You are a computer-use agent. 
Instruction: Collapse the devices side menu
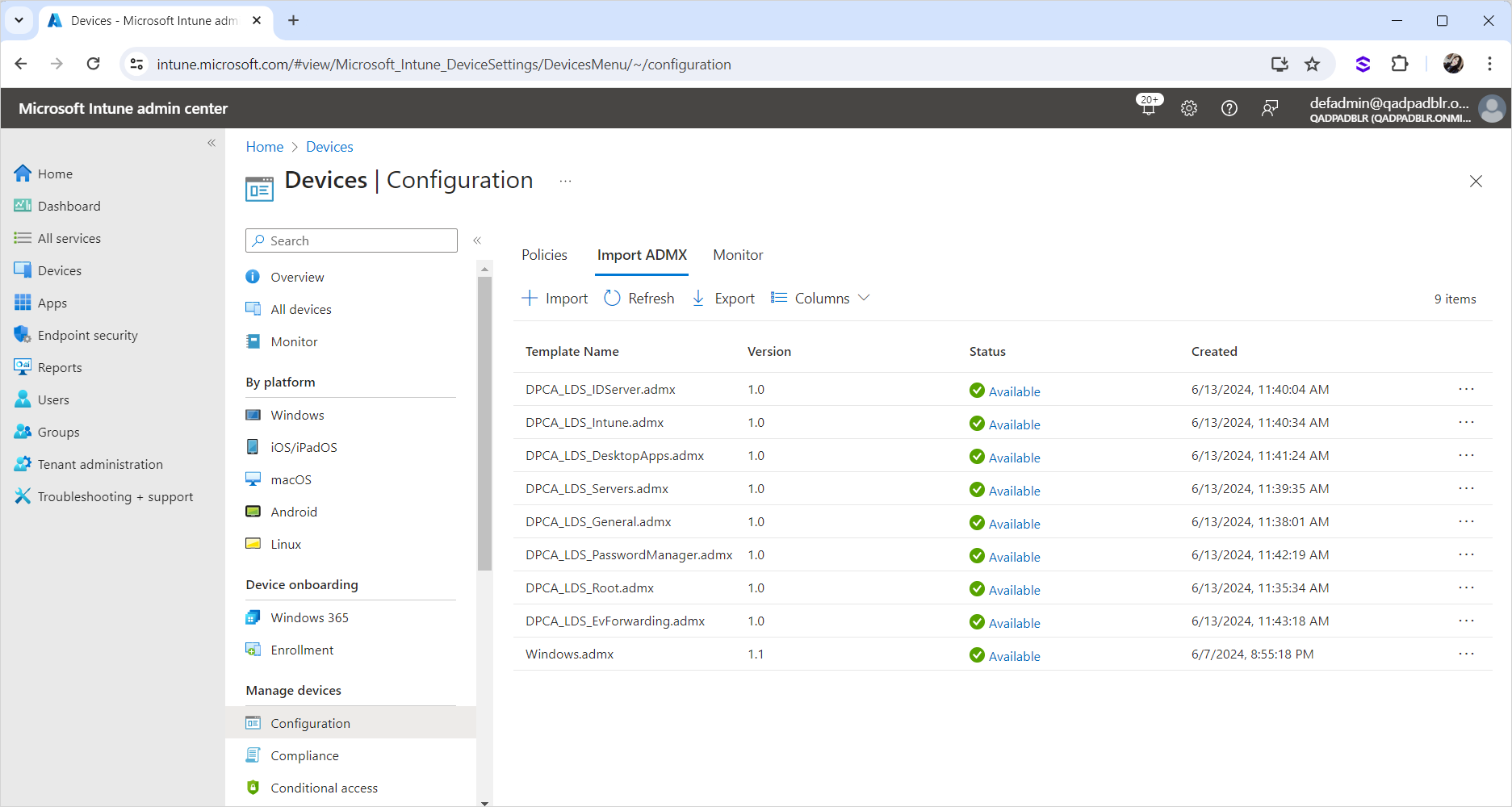point(477,240)
